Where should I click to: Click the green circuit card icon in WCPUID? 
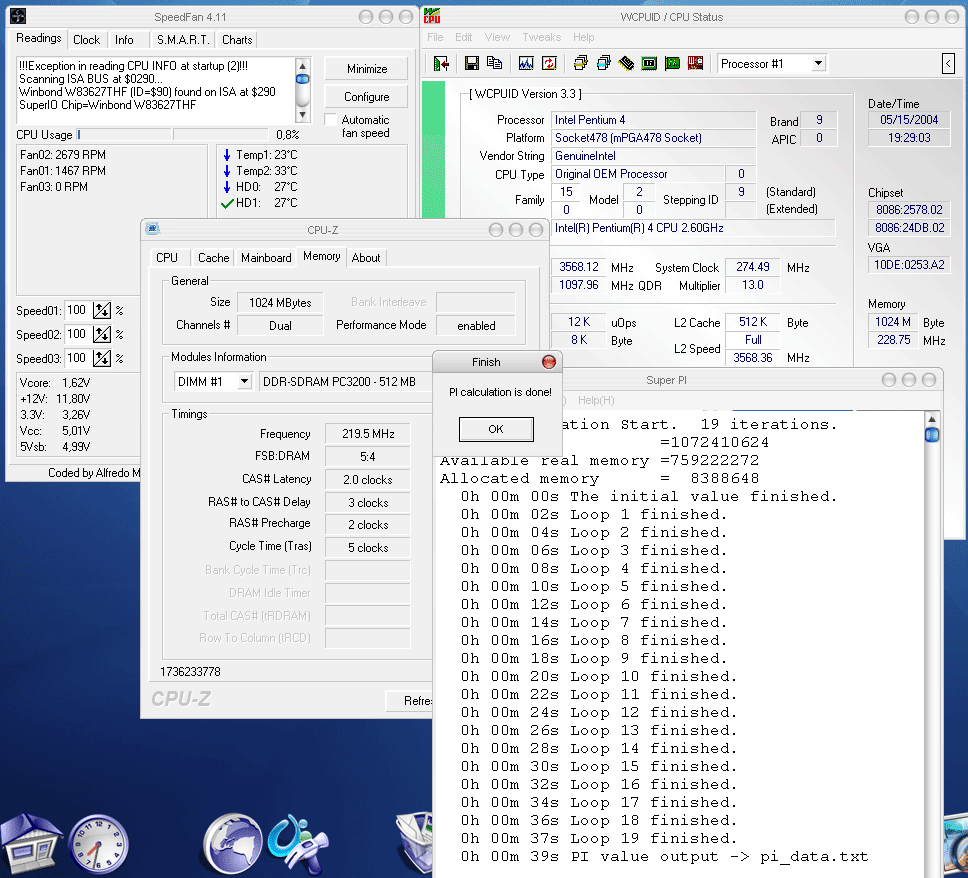click(x=672, y=63)
